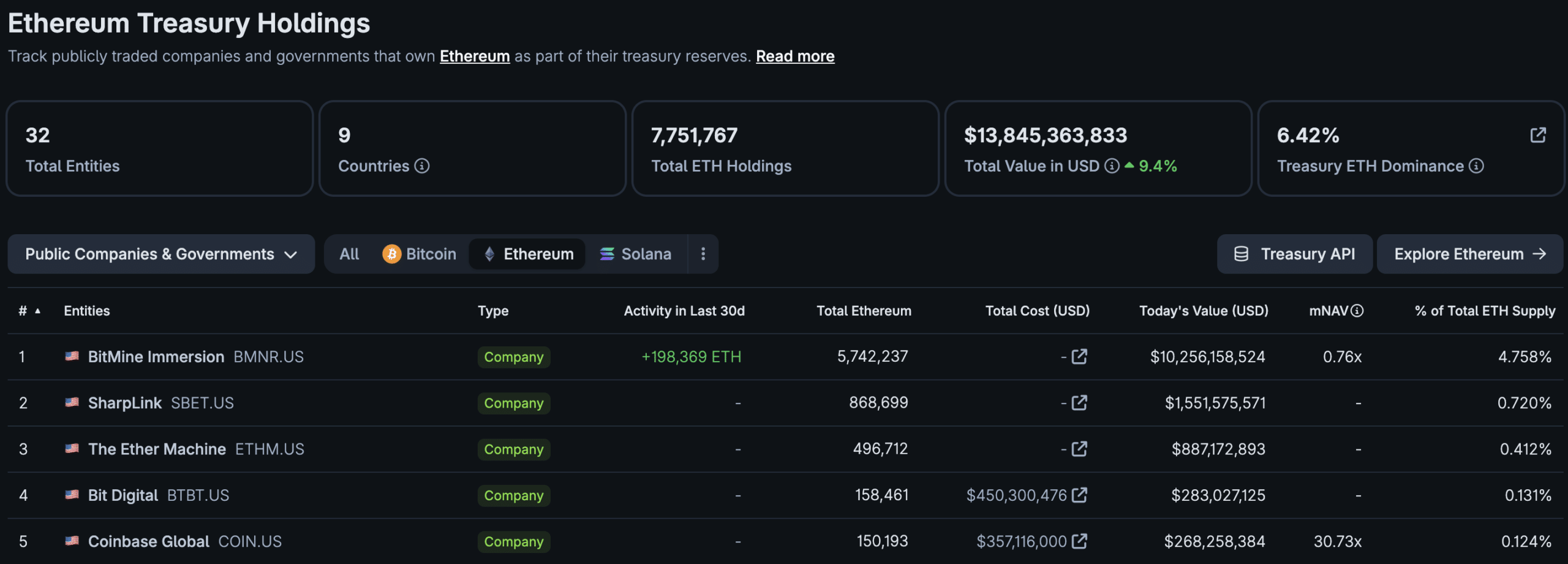Click Coinbase Global cost $357,116,000
The height and width of the screenshot is (564, 1568).
(x=1022, y=541)
